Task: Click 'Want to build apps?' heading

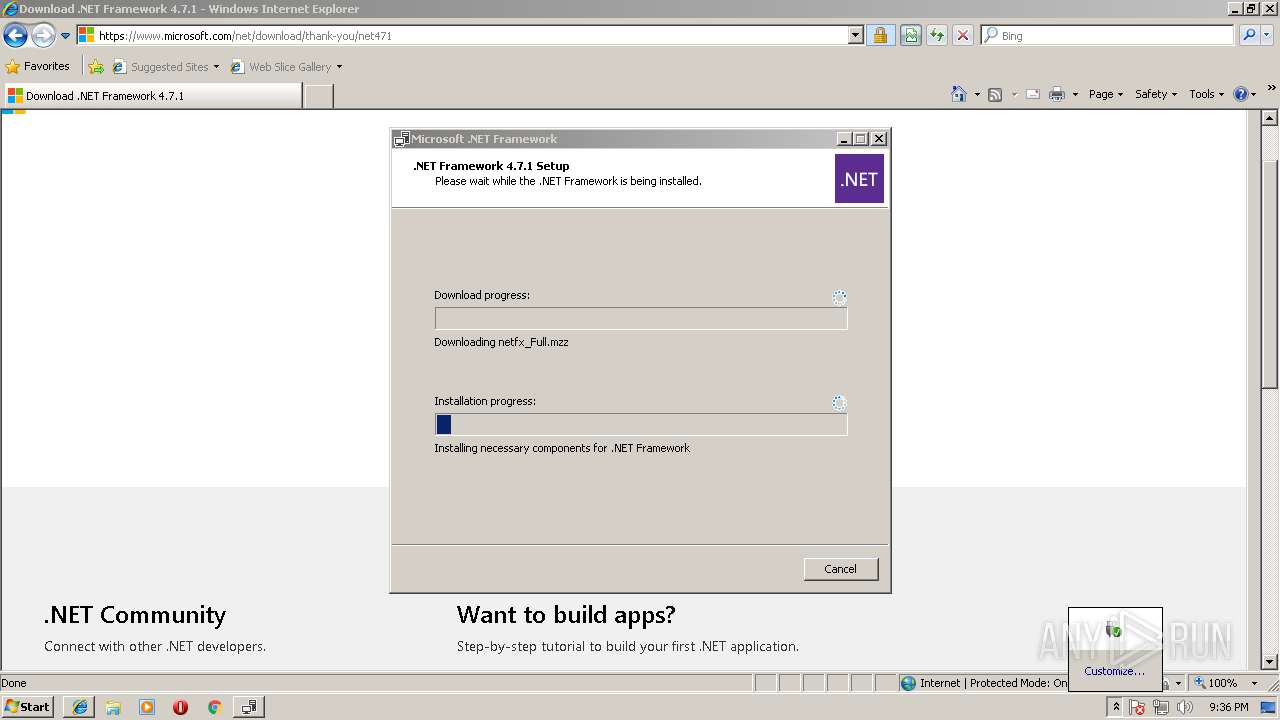Action: (566, 615)
